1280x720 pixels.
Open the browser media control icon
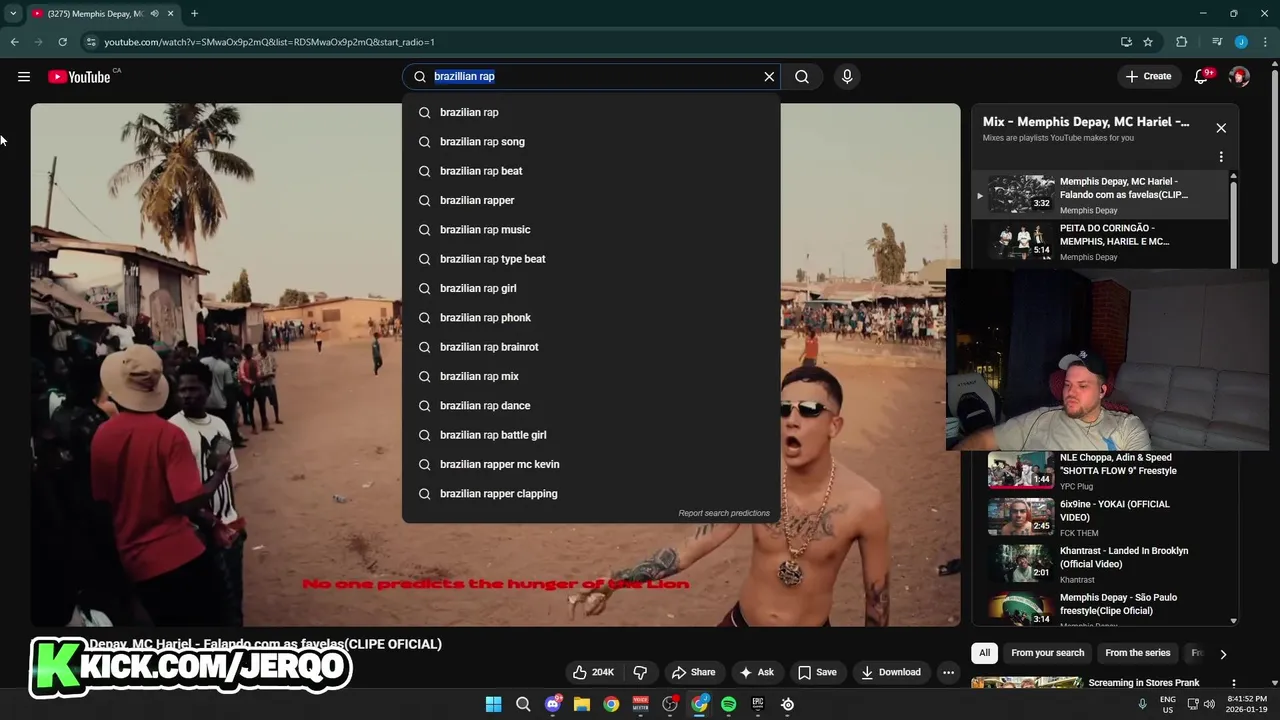coord(1216,42)
